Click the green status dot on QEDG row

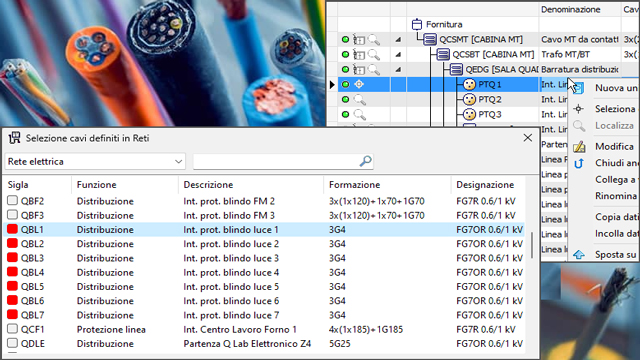[x=345, y=69]
